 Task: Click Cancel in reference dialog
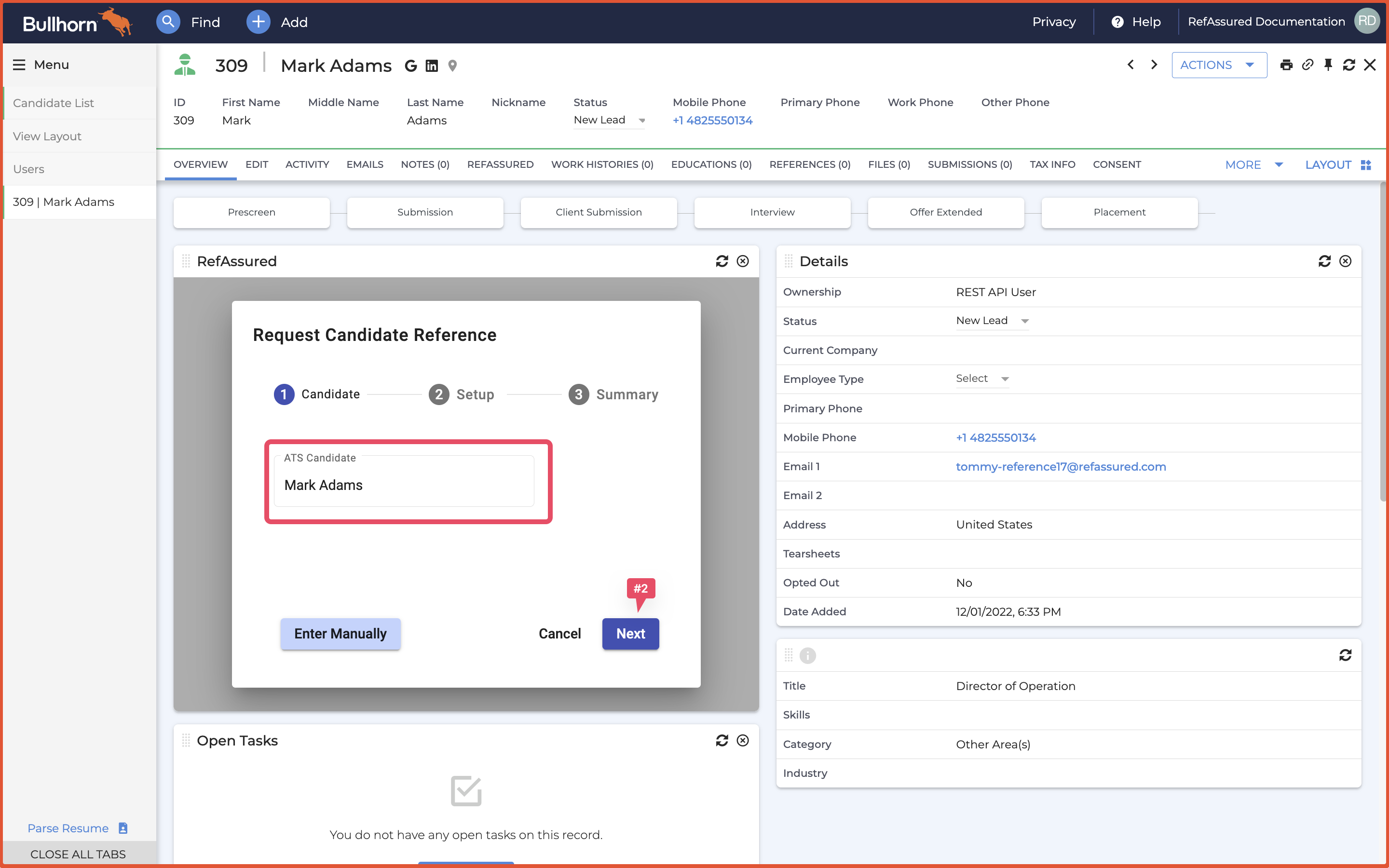(x=559, y=633)
